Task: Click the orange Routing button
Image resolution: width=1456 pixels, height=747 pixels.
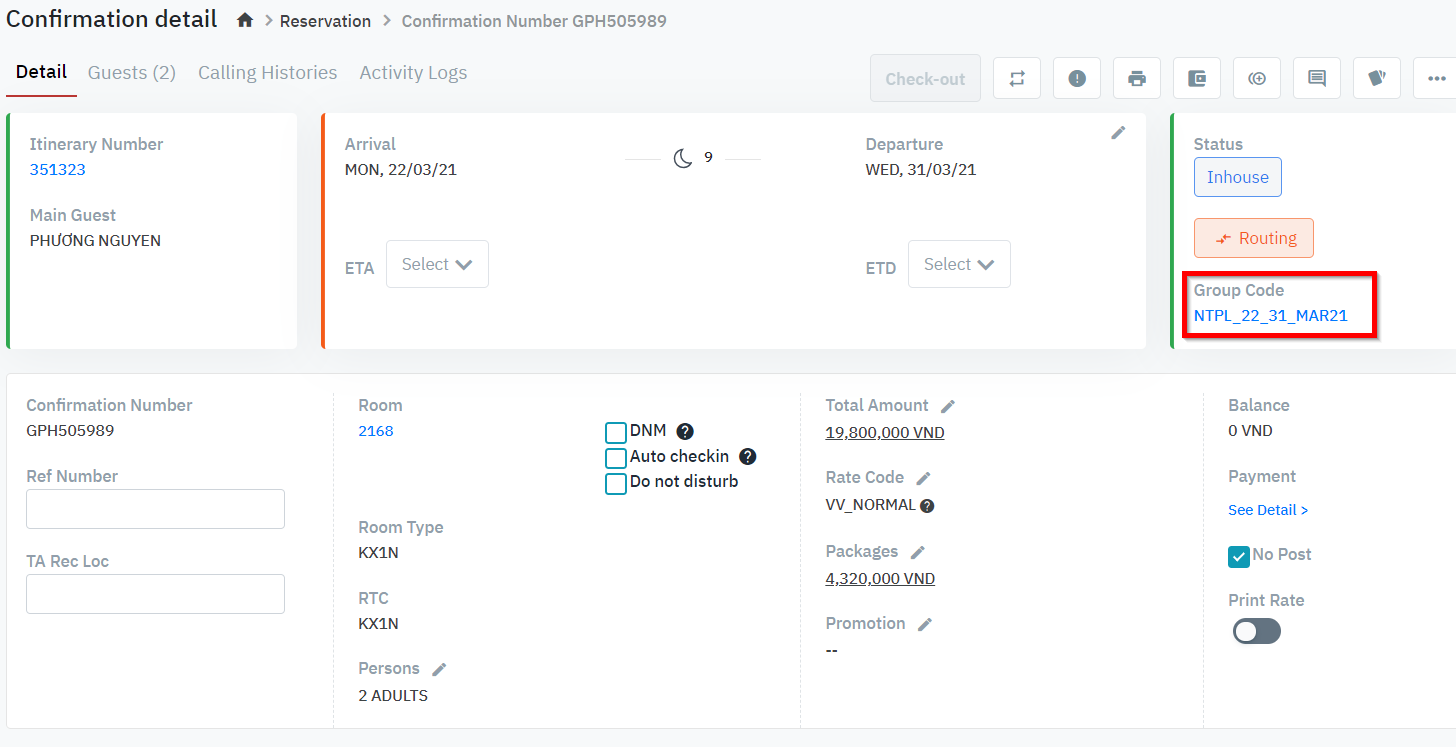Action: coord(1253,238)
